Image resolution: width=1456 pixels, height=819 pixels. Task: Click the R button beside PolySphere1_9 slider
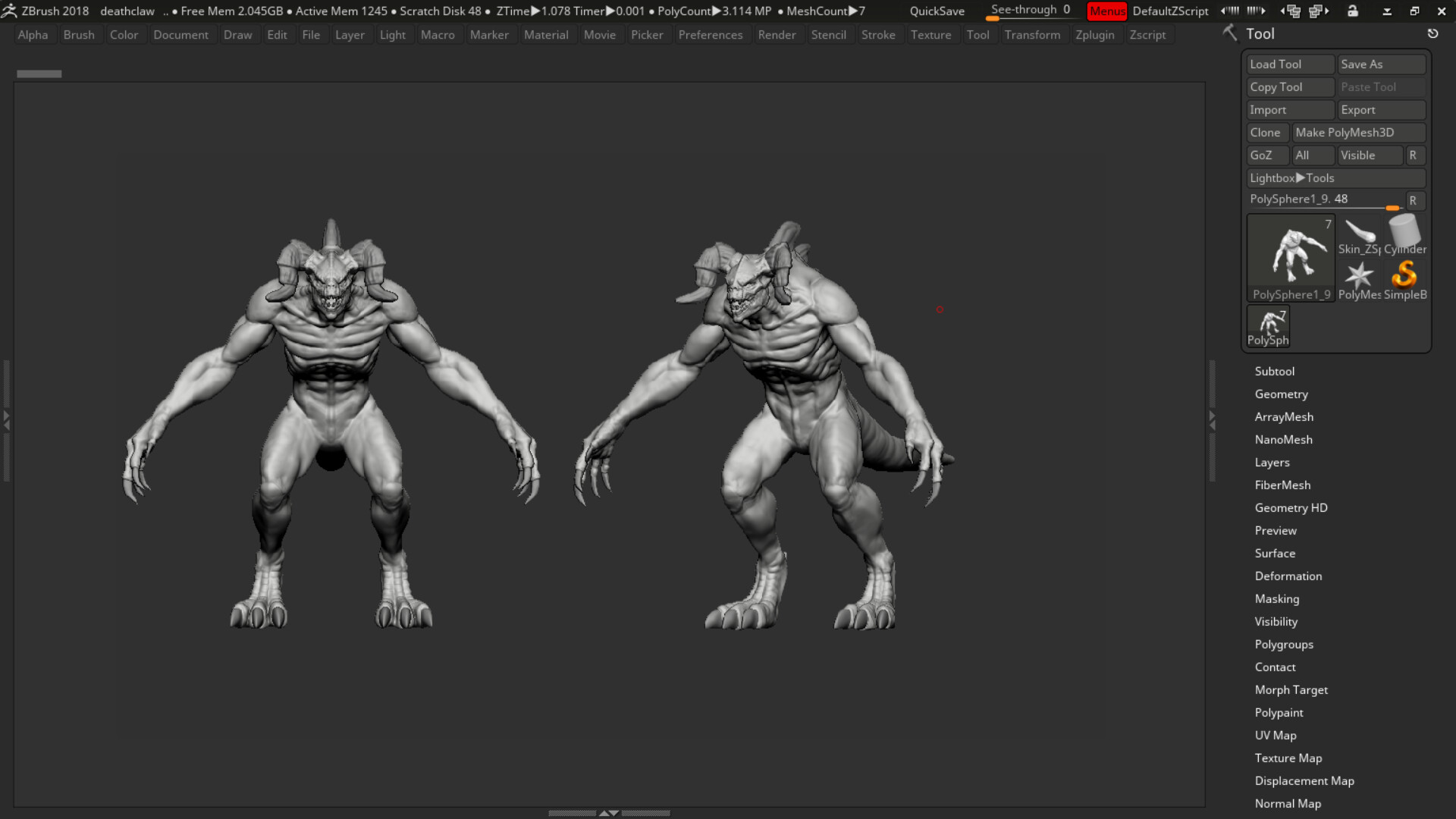pos(1415,200)
